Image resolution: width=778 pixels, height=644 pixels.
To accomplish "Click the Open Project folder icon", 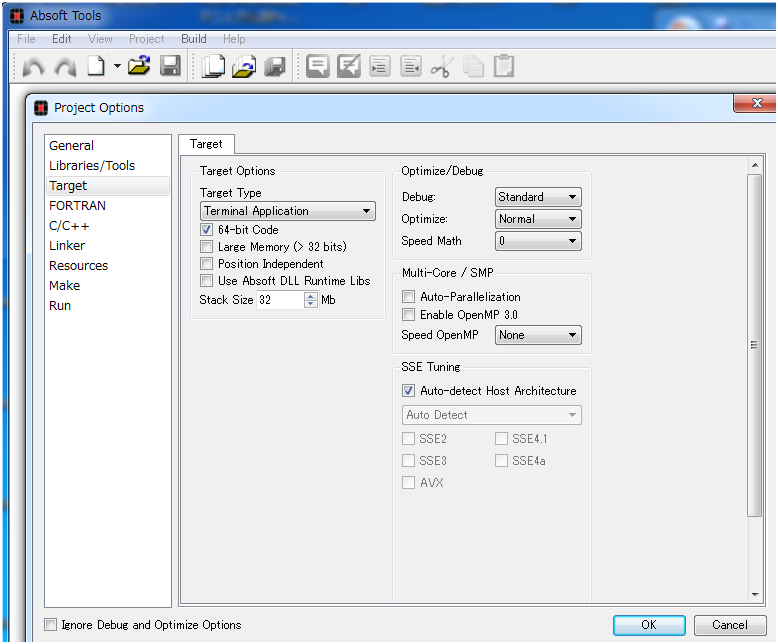I will [x=244, y=66].
